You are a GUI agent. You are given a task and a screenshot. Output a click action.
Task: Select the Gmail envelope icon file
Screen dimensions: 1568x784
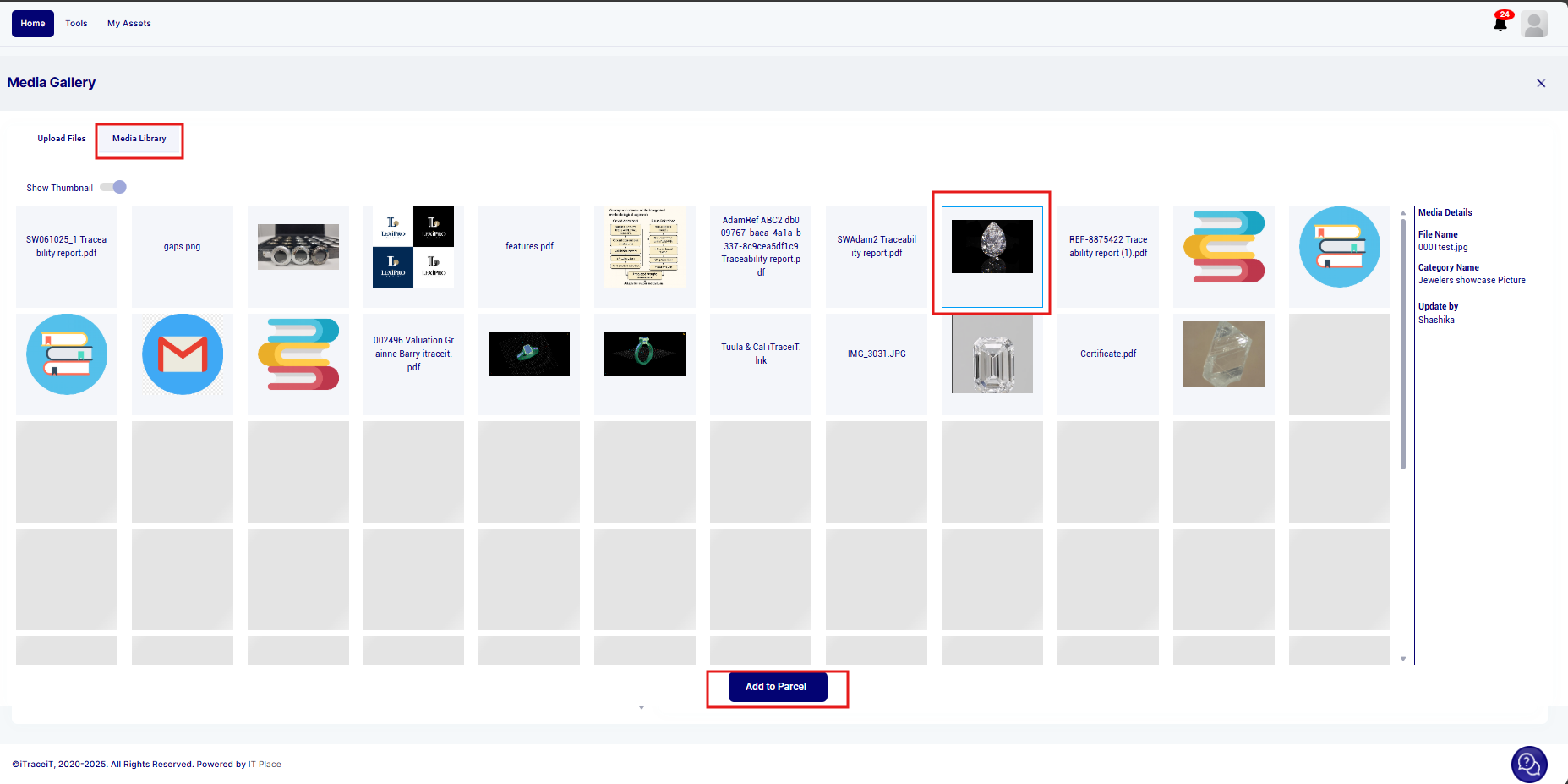(x=183, y=354)
